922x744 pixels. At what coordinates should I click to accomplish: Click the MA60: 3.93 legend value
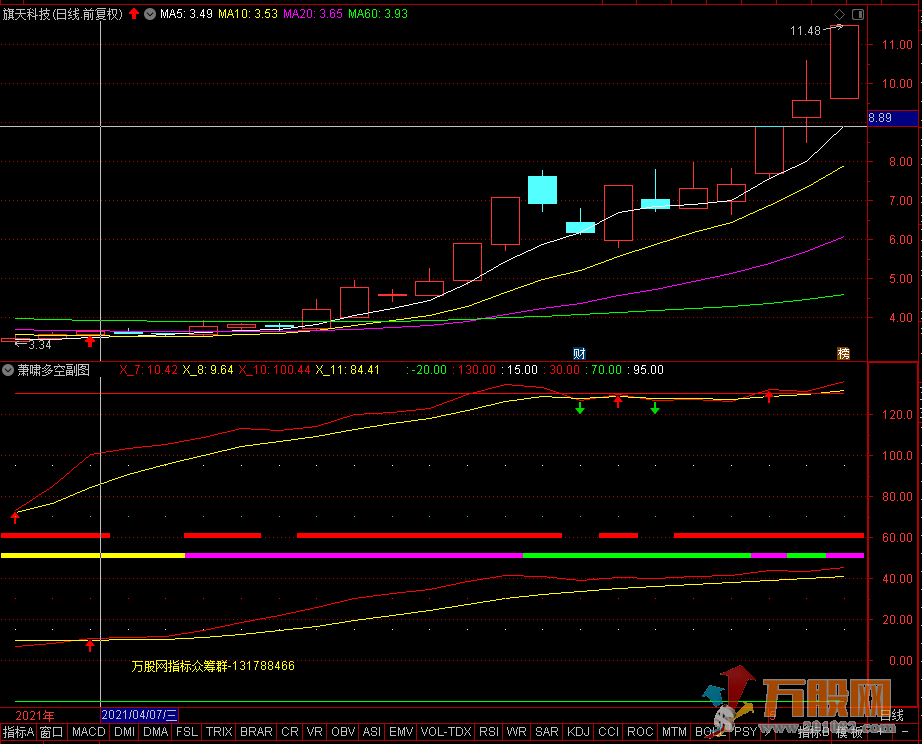click(x=378, y=14)
